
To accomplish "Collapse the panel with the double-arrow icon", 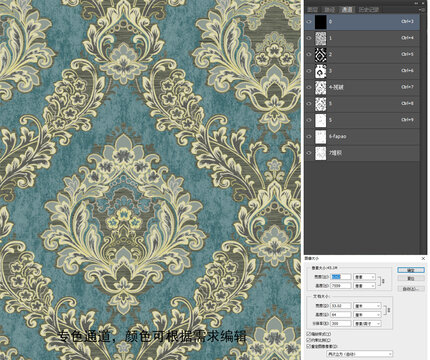I will click(416, 3).
